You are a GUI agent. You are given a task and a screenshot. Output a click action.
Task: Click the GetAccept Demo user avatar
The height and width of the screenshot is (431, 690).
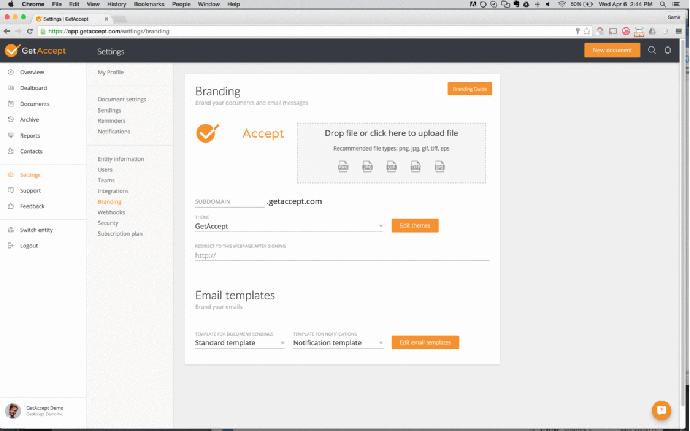coord(13,411)
